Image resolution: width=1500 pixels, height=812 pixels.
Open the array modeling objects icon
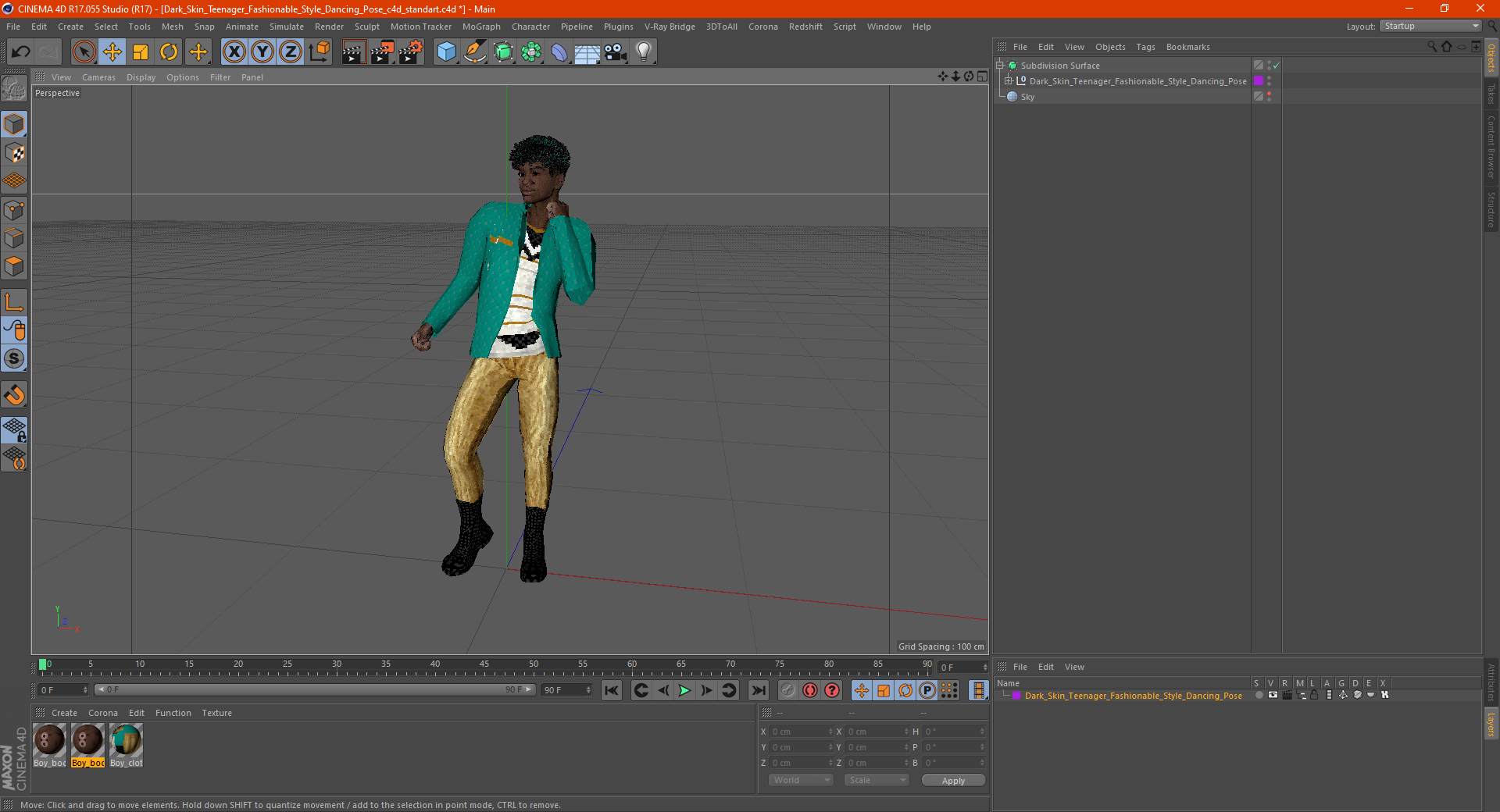pos(532,52)
